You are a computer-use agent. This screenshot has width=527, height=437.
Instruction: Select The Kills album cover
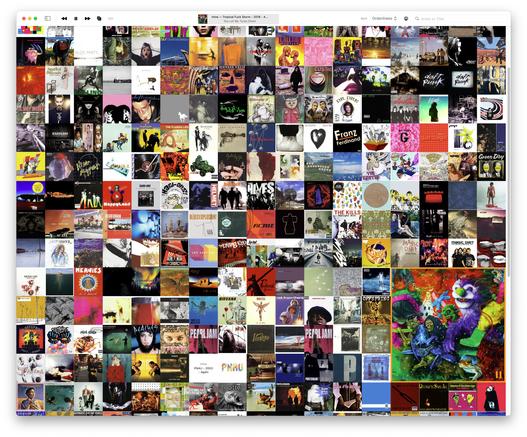coord(348,224)
